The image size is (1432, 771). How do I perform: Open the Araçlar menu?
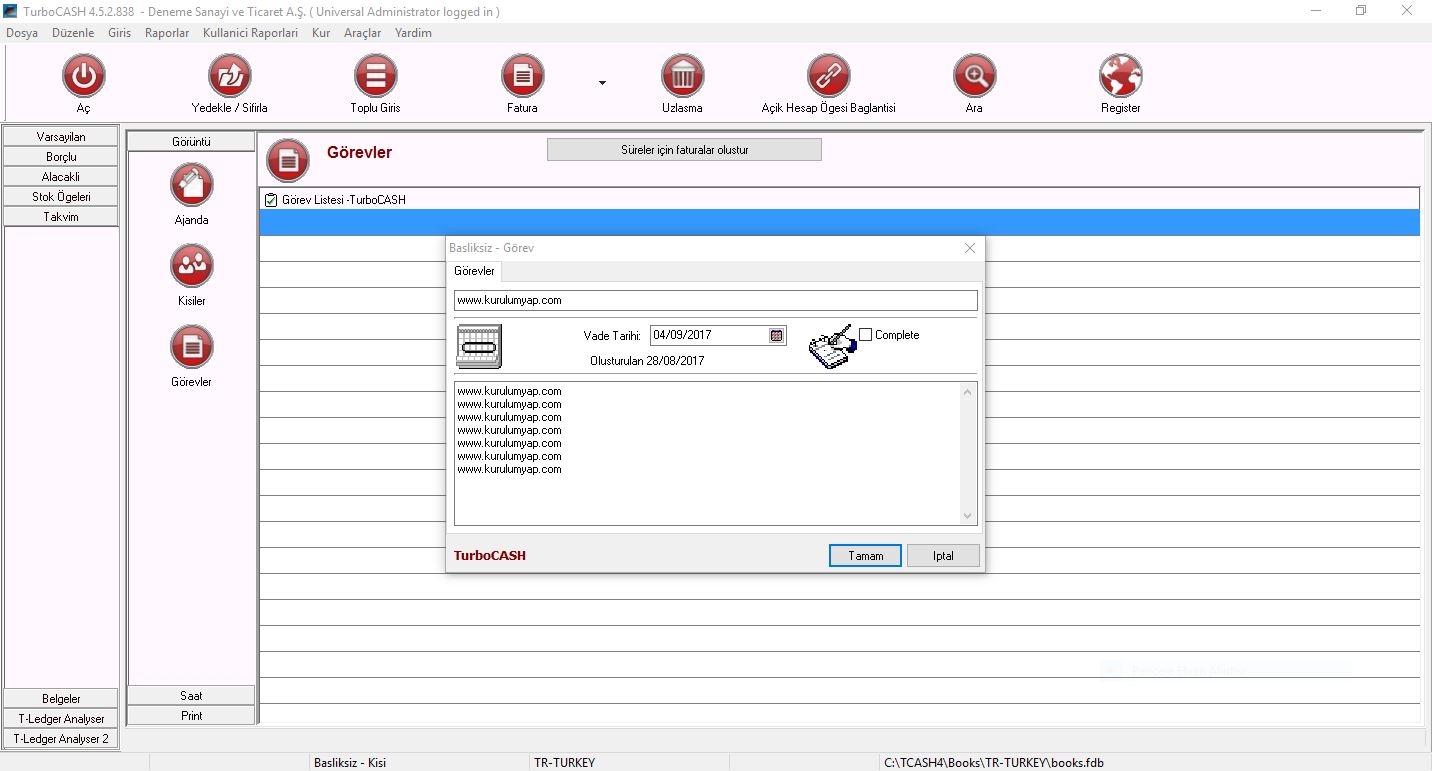point(363,33)
